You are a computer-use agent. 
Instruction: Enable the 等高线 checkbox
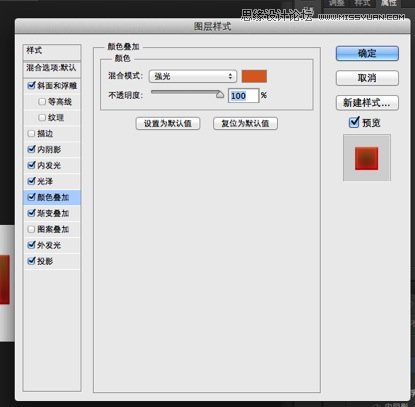[42, 101]
